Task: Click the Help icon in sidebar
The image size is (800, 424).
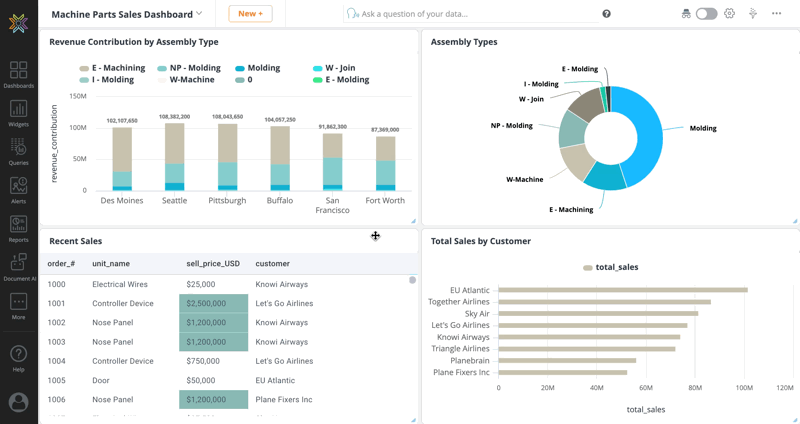Action: 18,357
